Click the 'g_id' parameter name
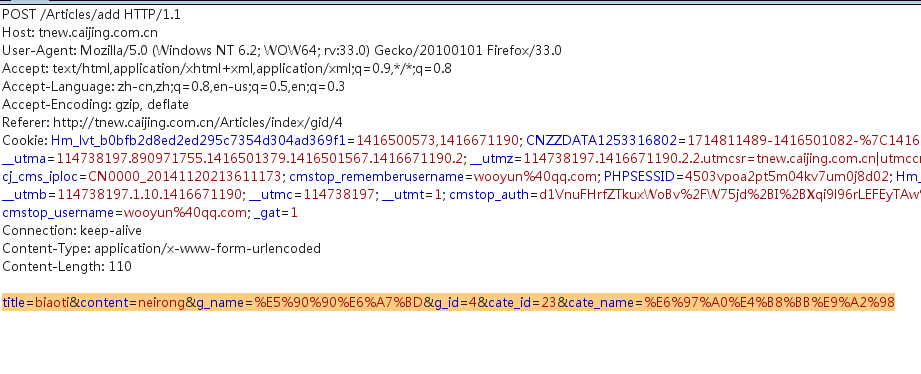 coord(446,302)
